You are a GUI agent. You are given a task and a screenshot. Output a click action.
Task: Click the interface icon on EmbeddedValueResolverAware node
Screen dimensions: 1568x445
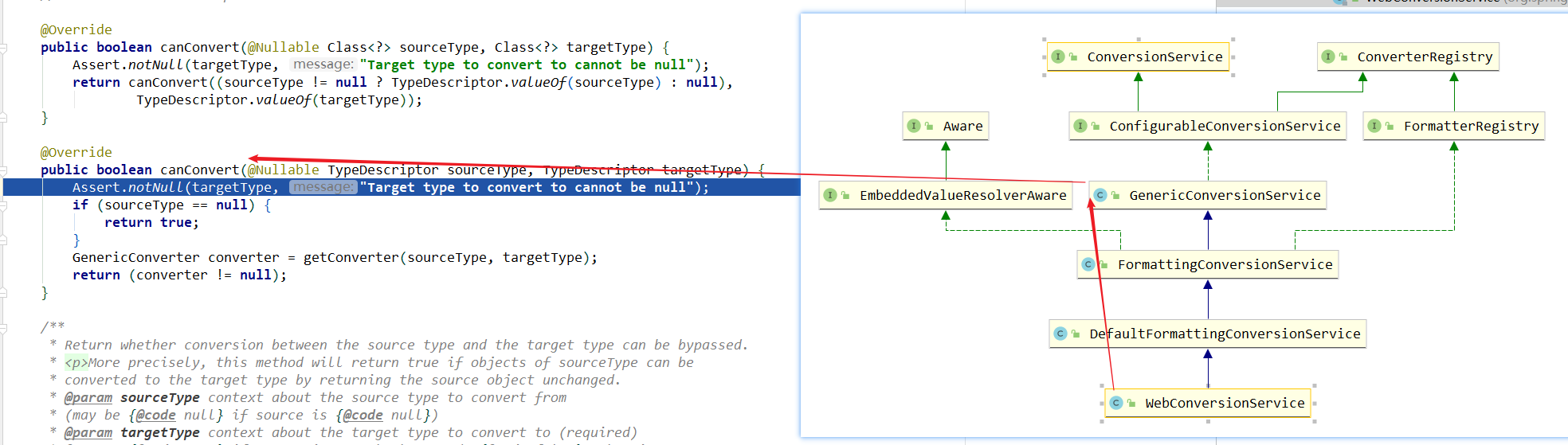click(x=830, y=195)
